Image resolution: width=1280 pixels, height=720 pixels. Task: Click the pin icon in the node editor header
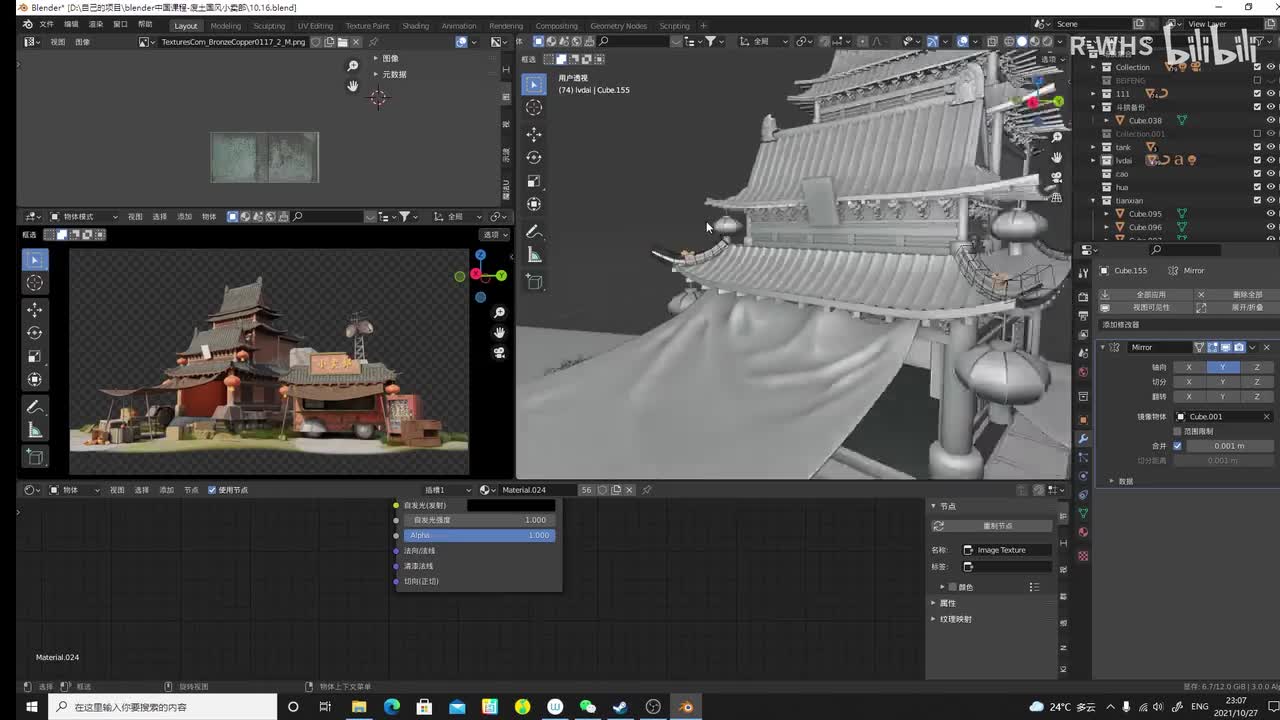[647, 490]
